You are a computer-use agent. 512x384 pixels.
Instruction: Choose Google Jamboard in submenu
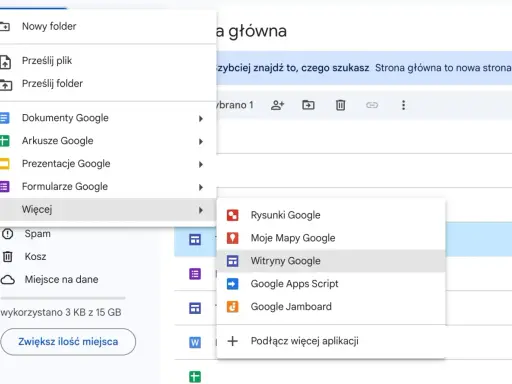[x=331, y=307]
